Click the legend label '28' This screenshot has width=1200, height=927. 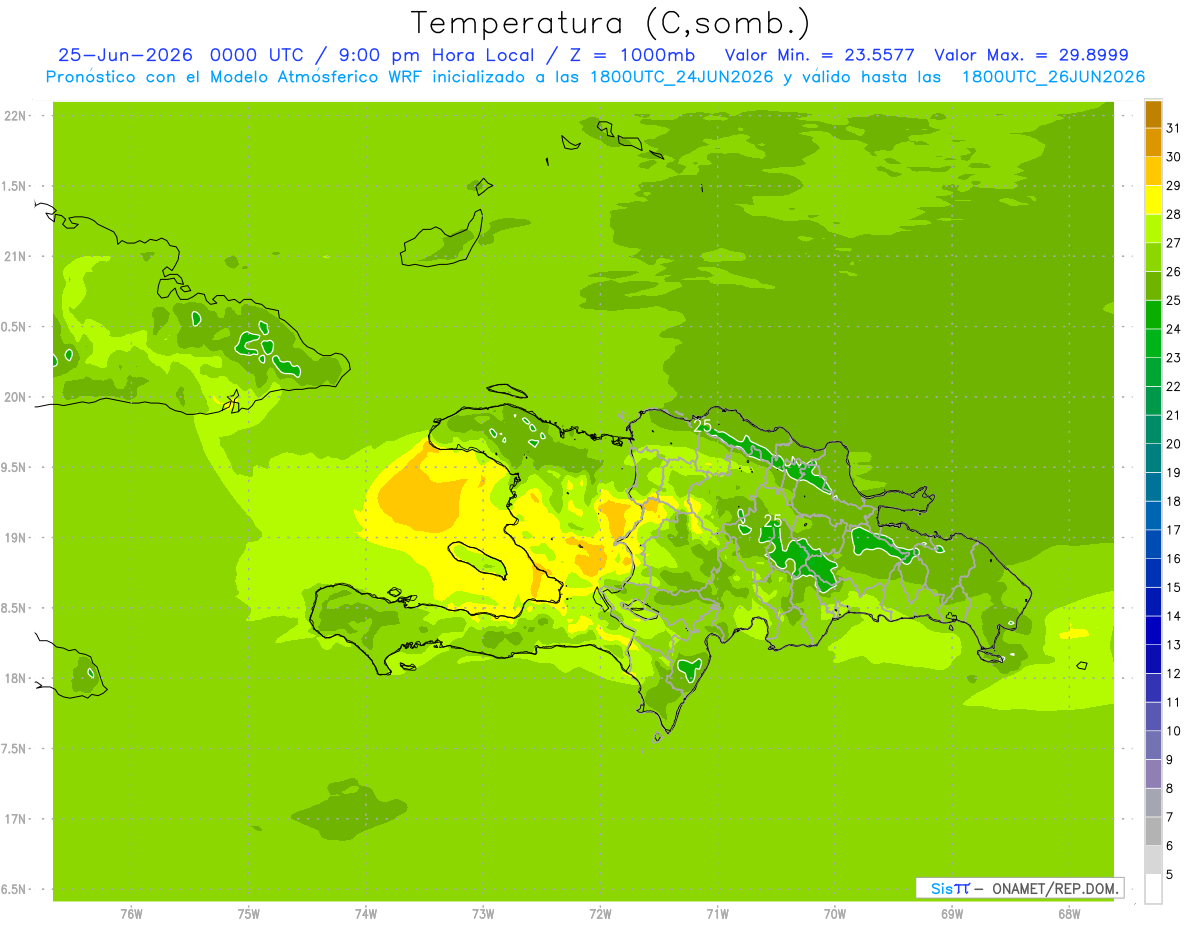click(1174, 214)
